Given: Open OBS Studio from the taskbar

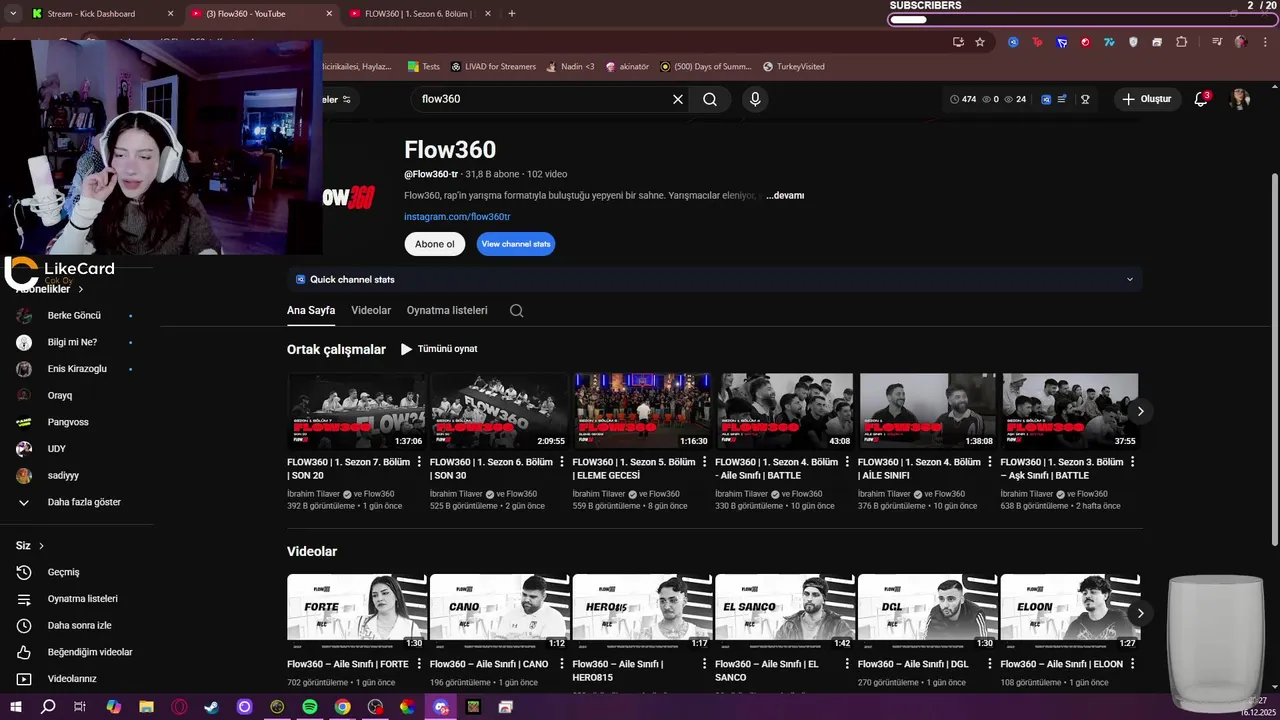Looking at the screenshot, I should coord(375,707).
